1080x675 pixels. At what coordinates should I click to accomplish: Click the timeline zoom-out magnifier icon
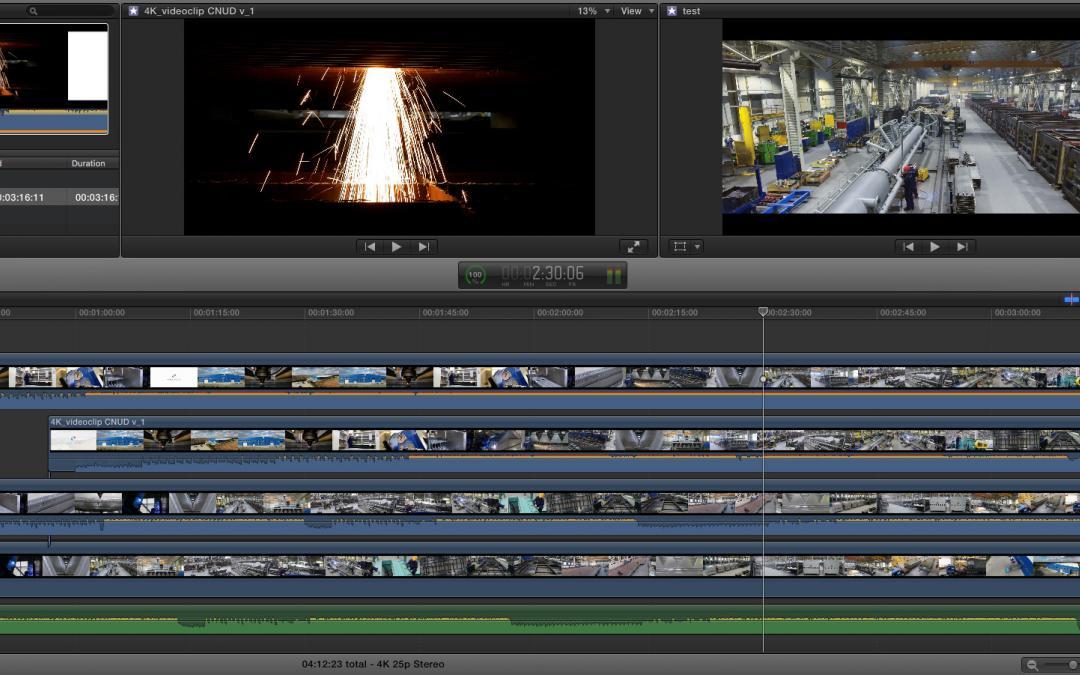tap(1032, 665)
